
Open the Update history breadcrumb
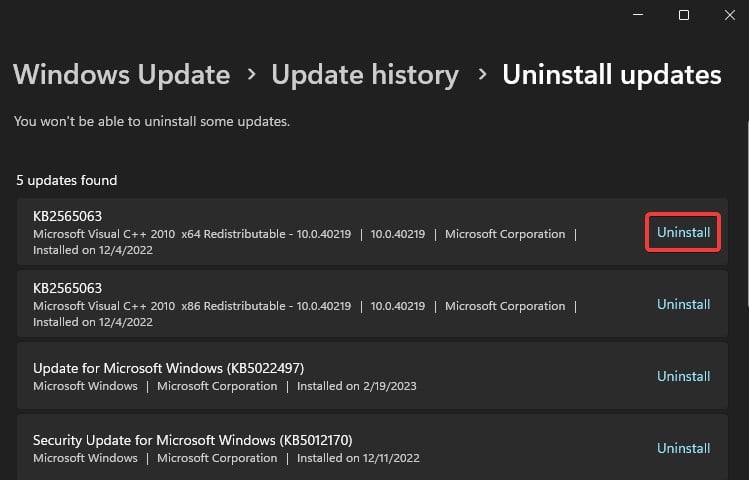click(365, 75)
